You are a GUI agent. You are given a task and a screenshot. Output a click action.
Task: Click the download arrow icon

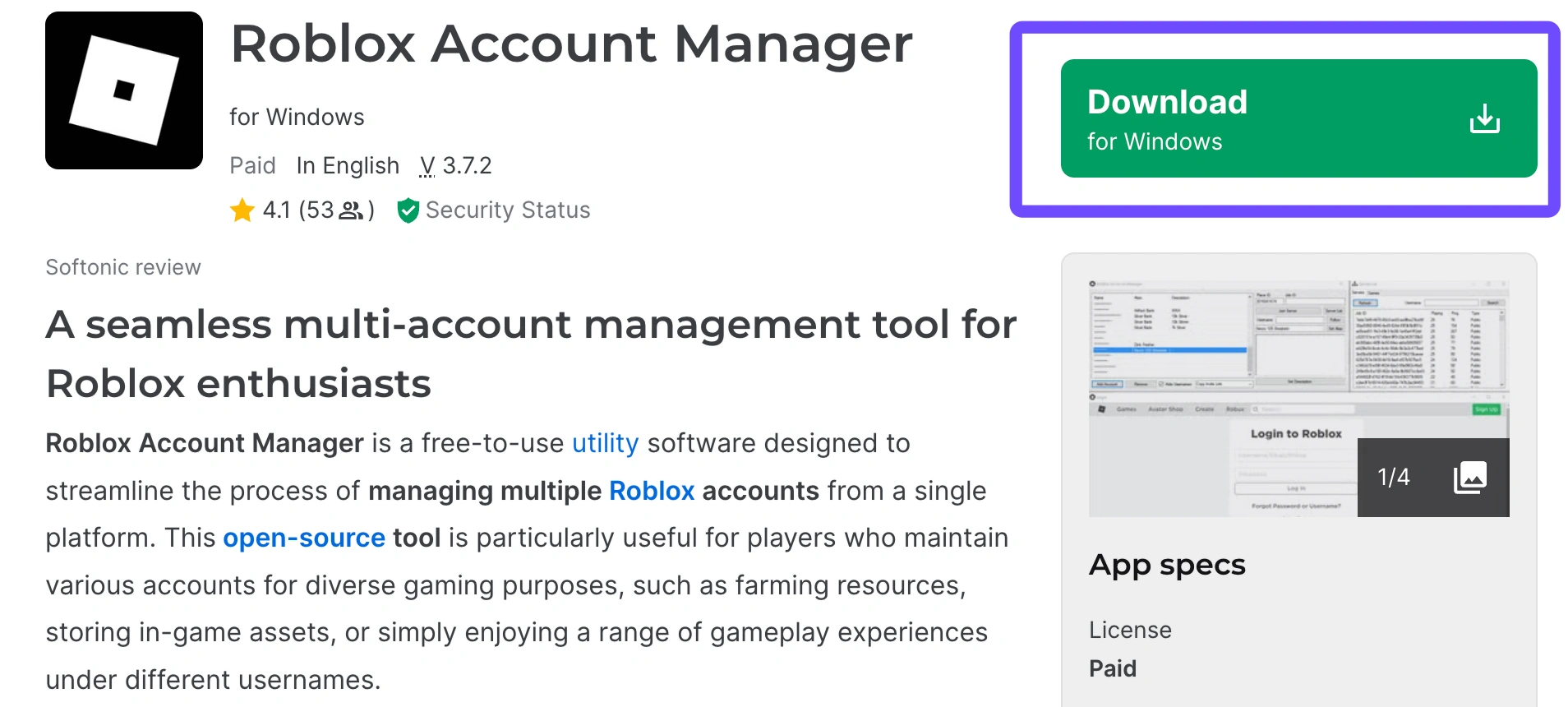(x=1485, y=119)
